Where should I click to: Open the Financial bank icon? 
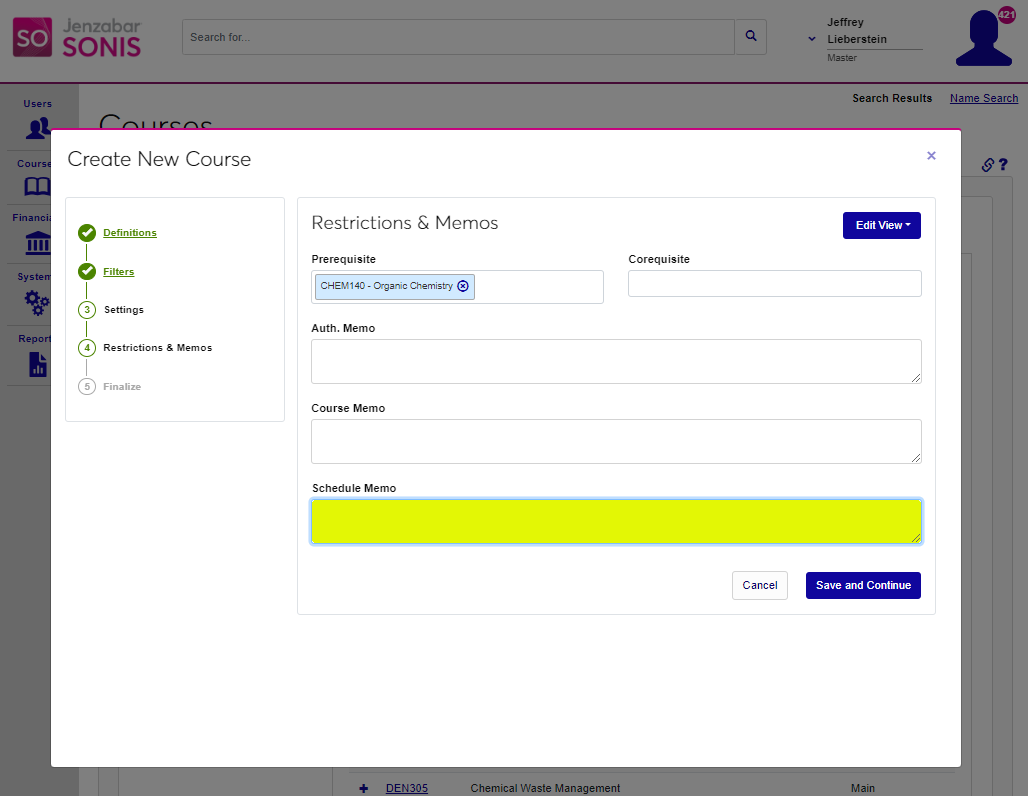pyautogui.click(x=37, y=243)
